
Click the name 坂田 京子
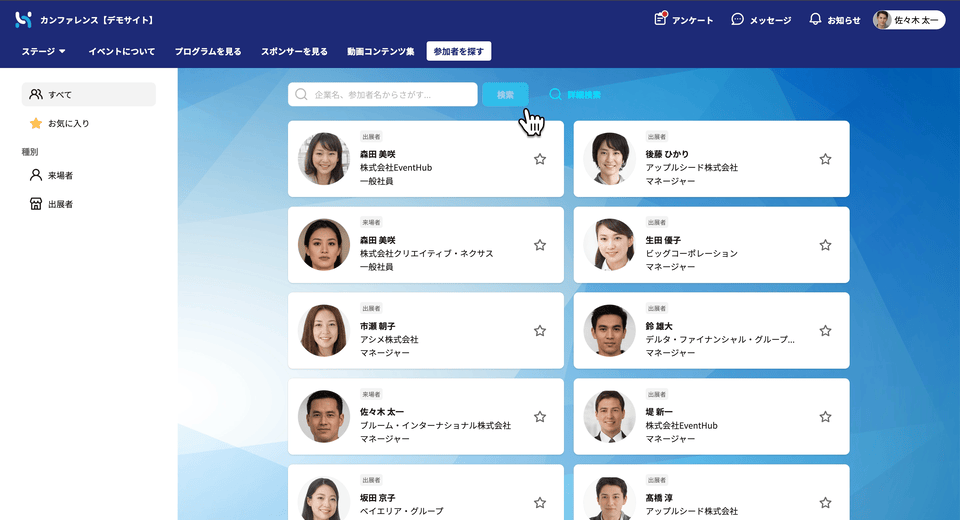pos(378,498)
